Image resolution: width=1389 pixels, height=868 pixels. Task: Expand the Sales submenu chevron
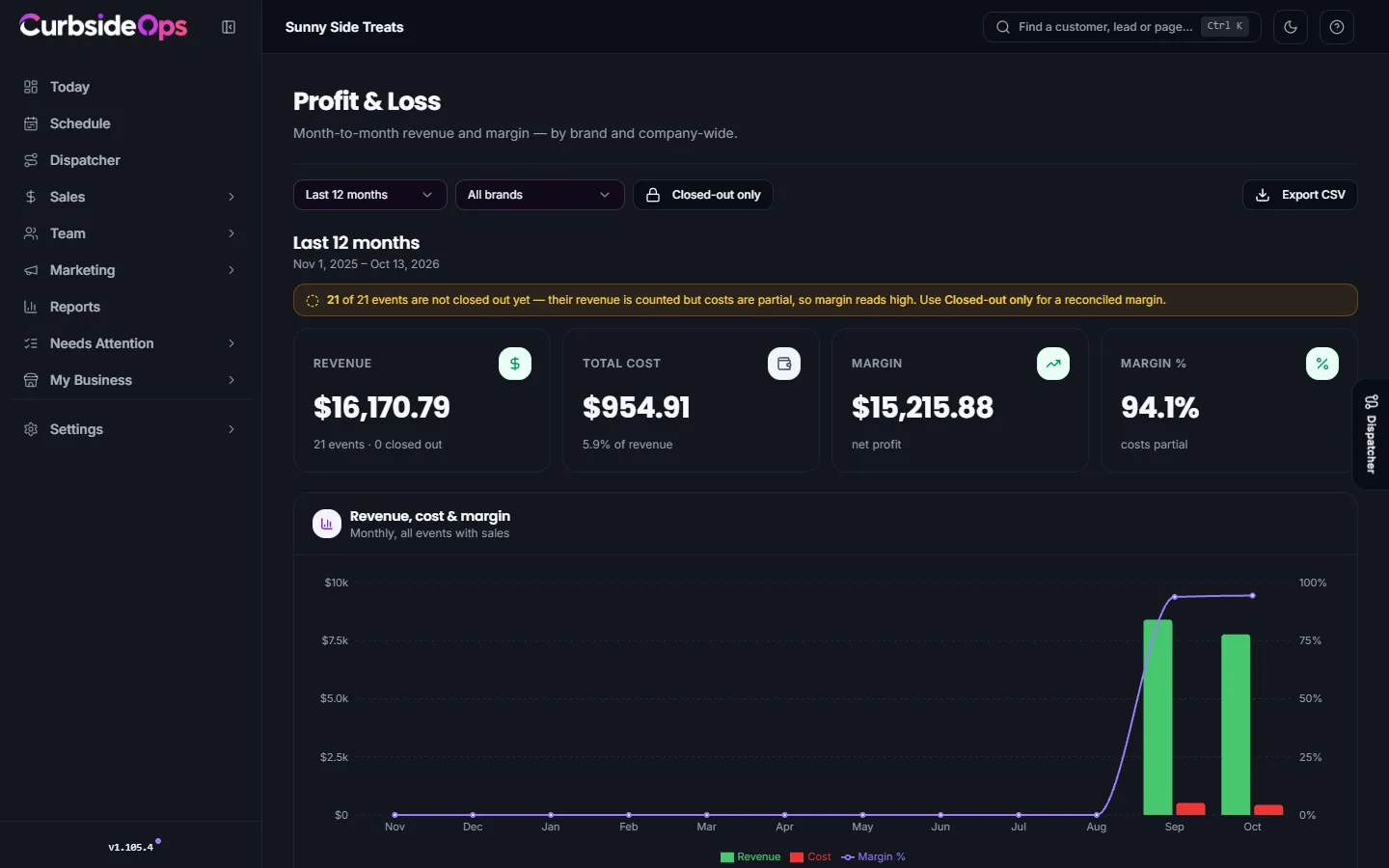click(x=231, y=197)
